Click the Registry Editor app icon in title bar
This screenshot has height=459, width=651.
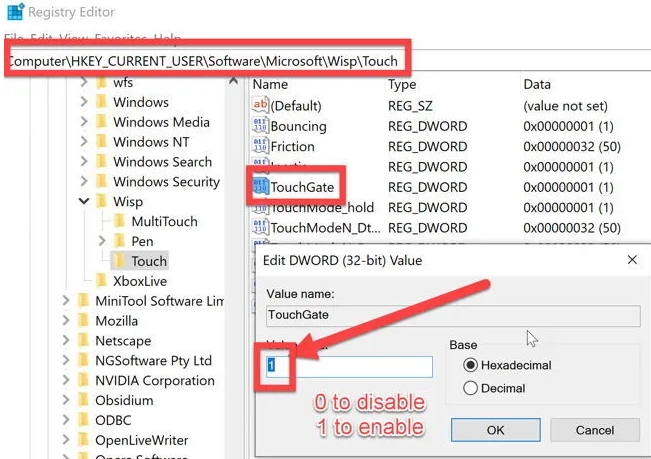(10, 13)
